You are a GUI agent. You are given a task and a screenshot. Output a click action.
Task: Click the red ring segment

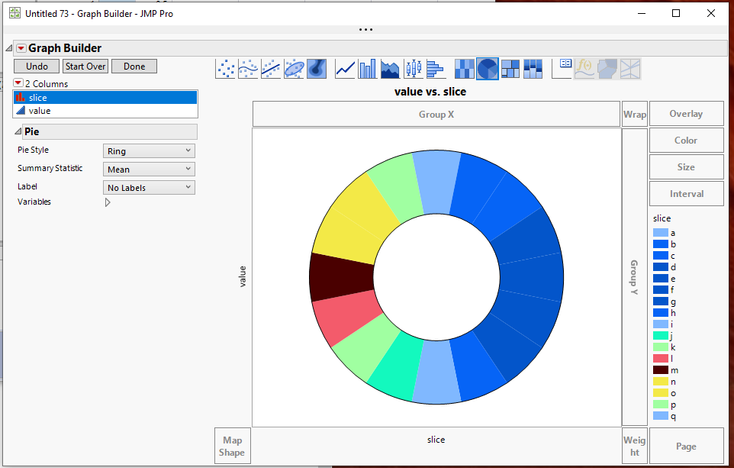349,317
